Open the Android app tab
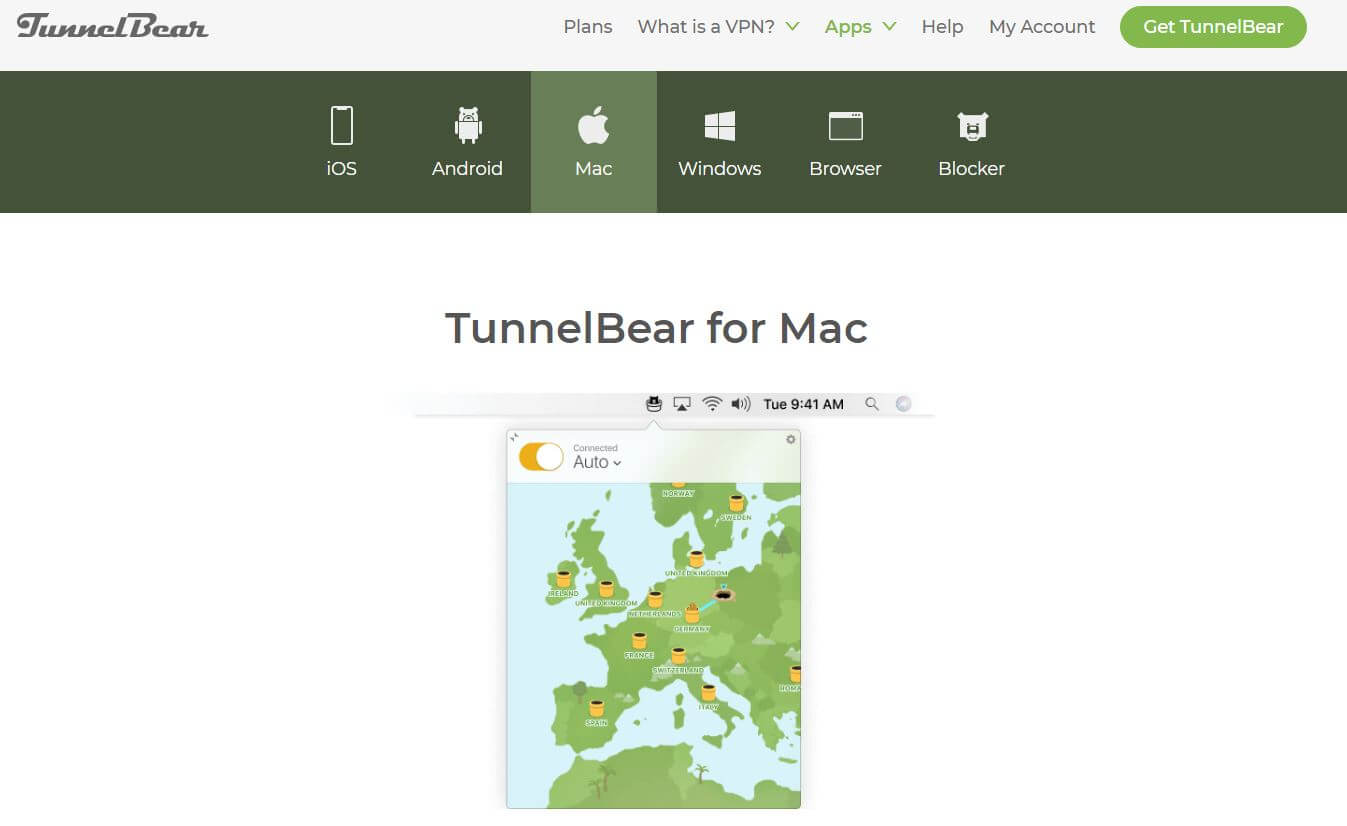The height and width of the screenshot is (826, 1347). click(x=467, y=142)
